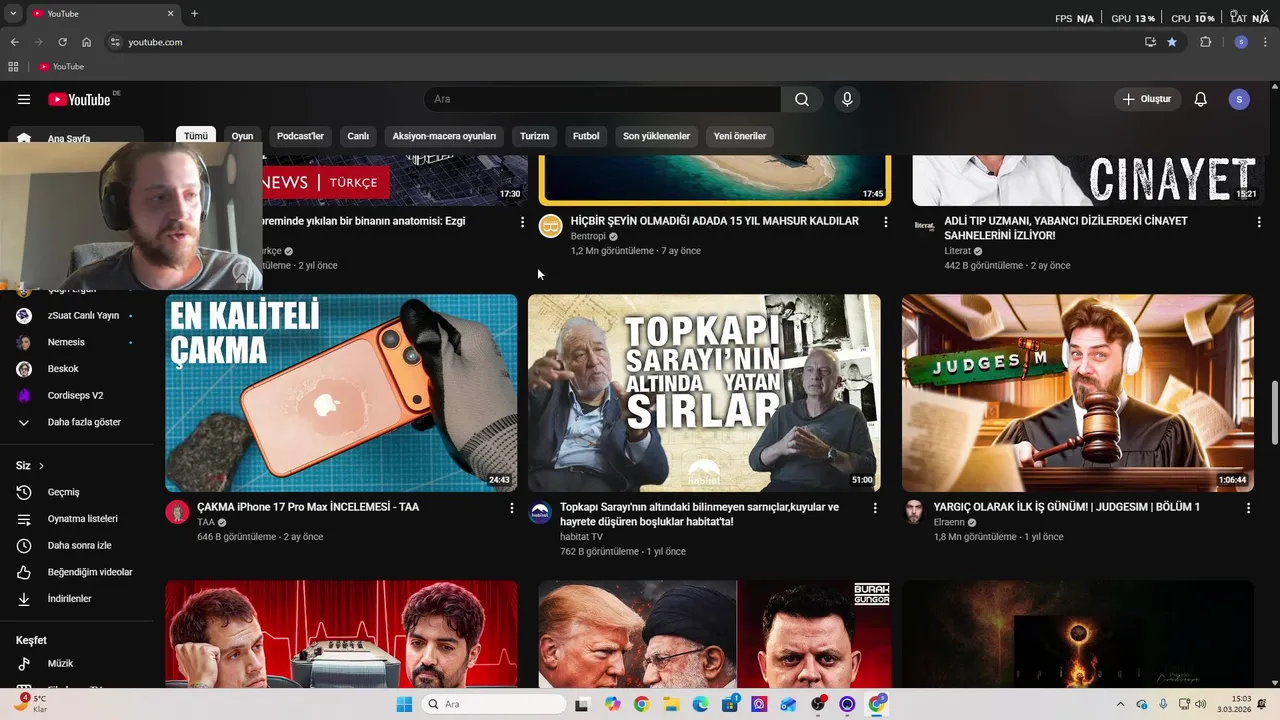Open the Siz section chevron
Screen dimensions: 1280x720
(x=41, y=466)
